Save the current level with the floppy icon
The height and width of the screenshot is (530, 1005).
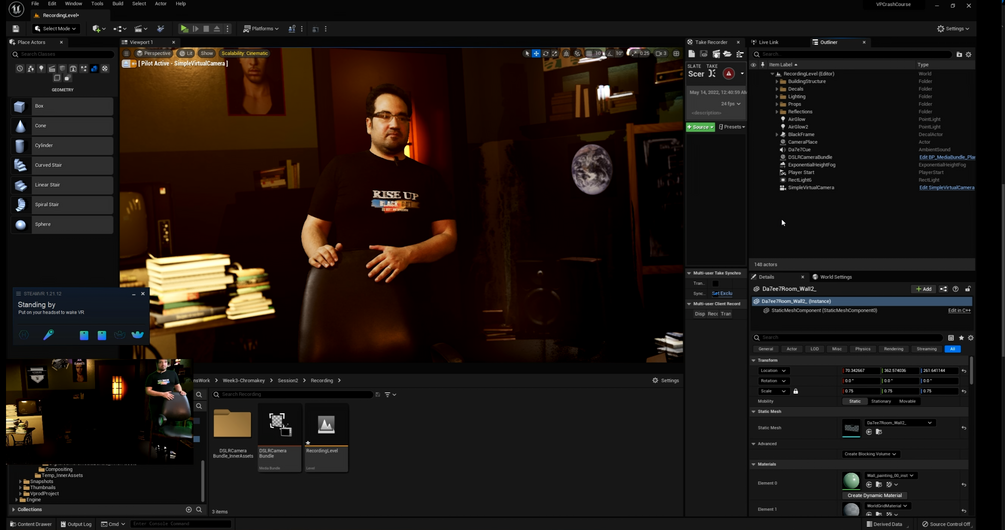(x=15, y=29)
